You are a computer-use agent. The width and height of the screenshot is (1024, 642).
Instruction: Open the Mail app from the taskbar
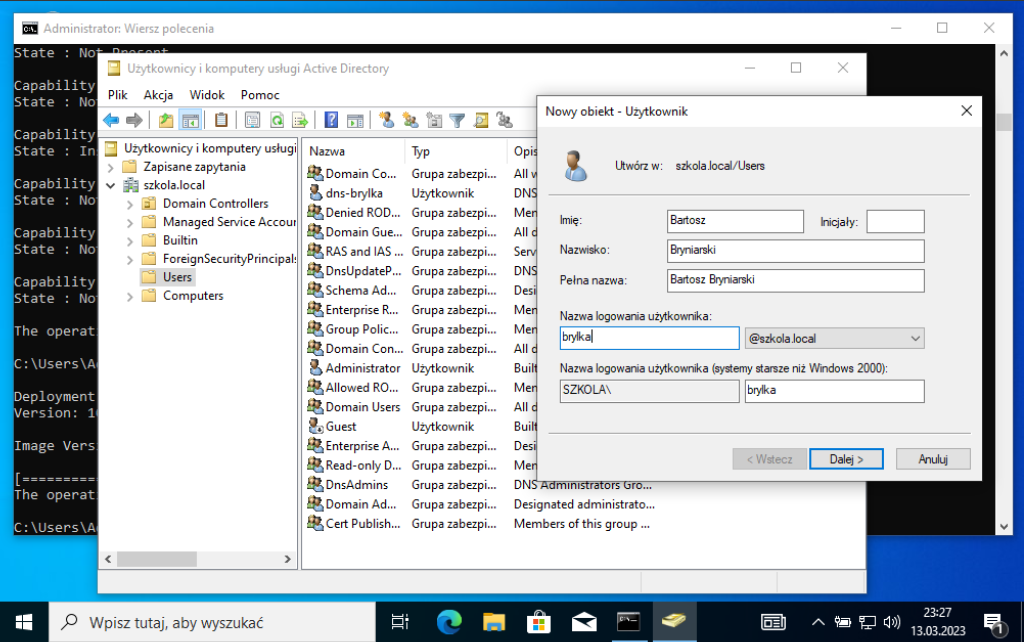click(x=584, y=622)
